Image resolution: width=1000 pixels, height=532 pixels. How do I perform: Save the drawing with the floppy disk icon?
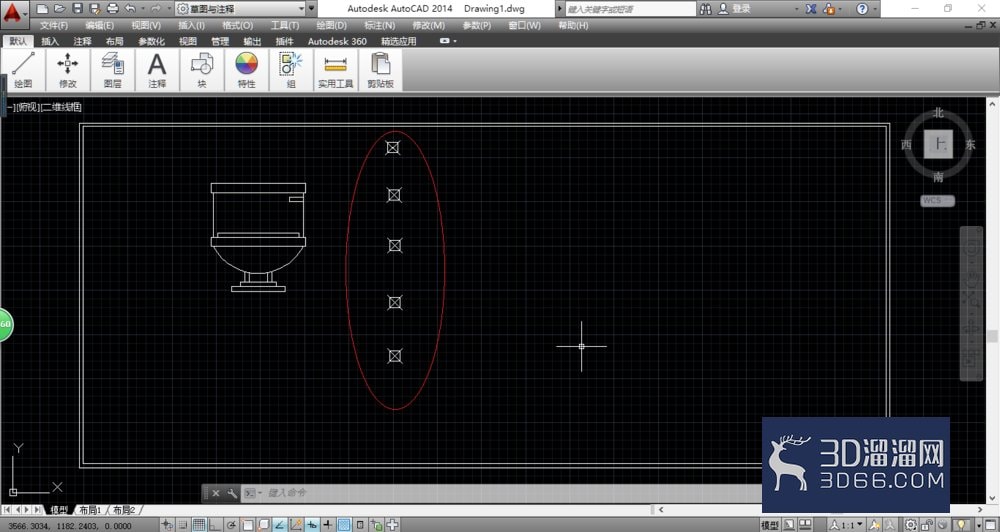(x=77, y=9)
